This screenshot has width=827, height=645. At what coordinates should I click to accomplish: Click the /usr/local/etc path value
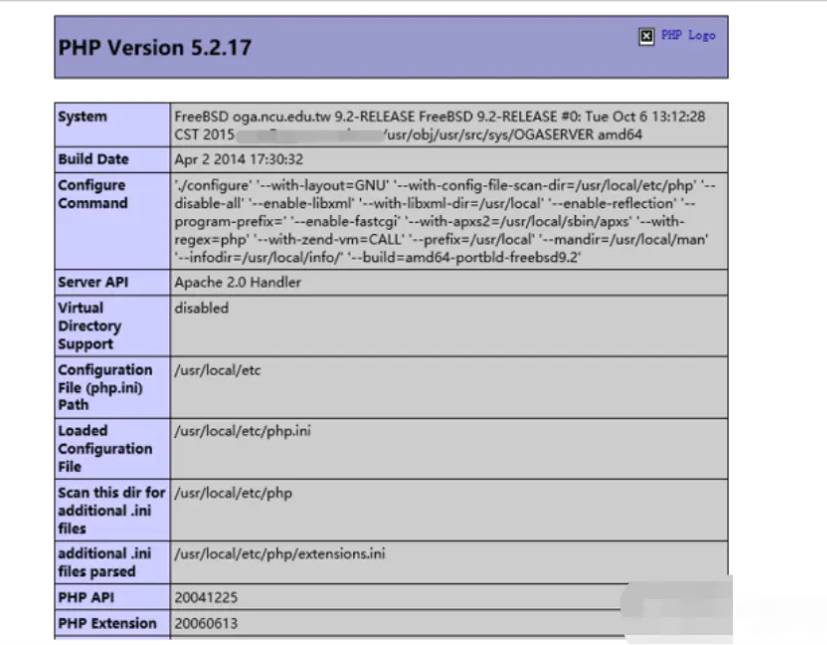(x=217, y=370)
